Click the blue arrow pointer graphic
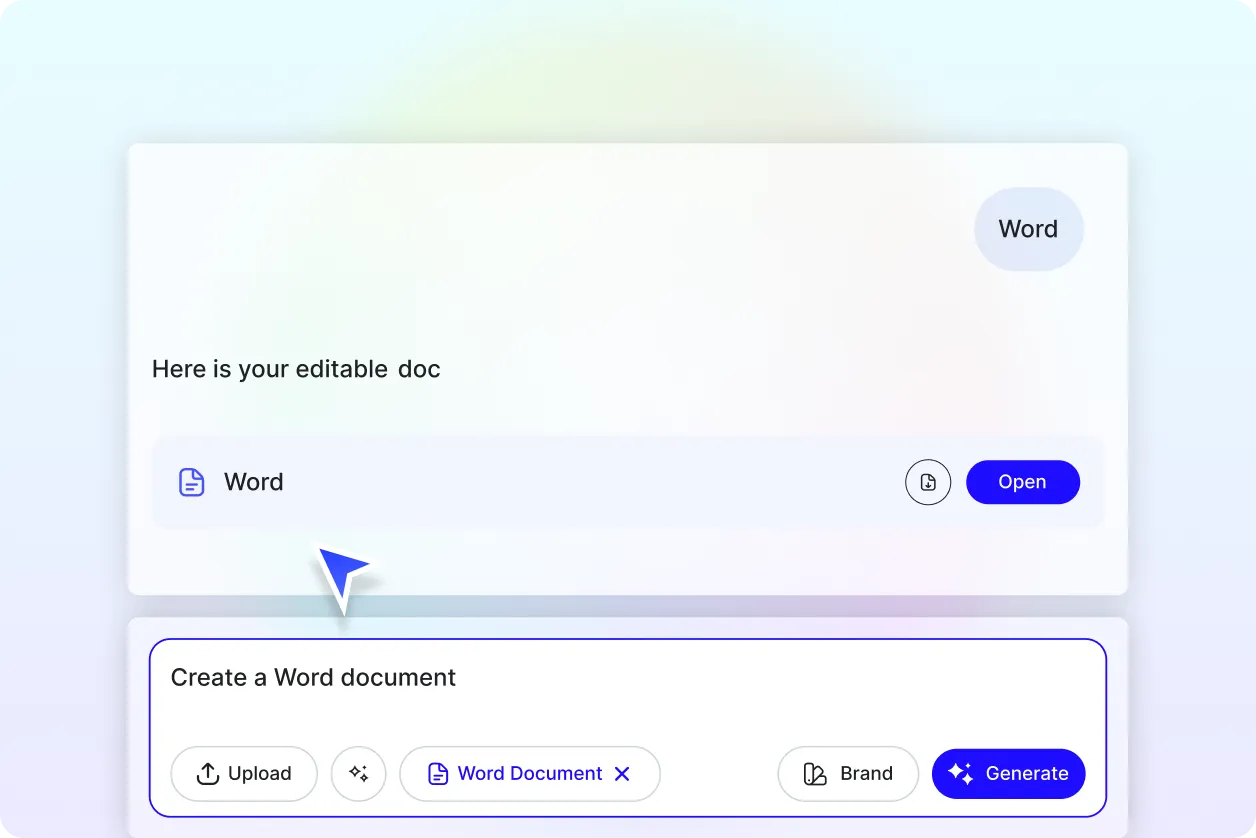The width and height of the screenshot is (1256, 838). click(x=342, y=574)
